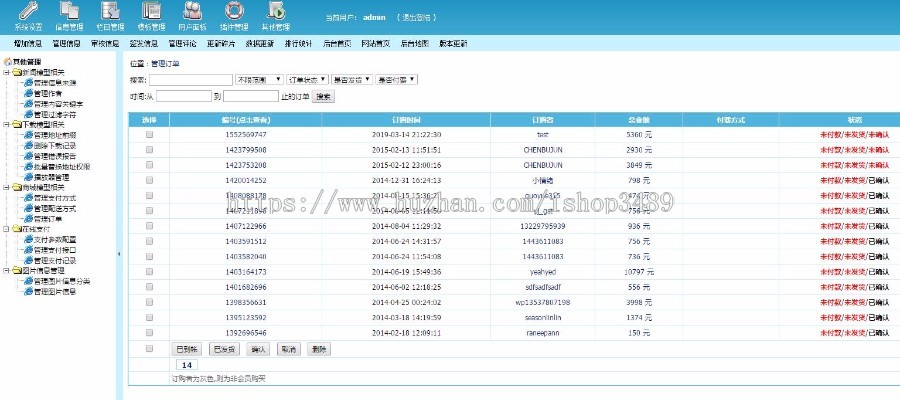Screen dimensions: 900x400
Task: Click the 管理图片信息 tree item
Action: click(55, 292)
